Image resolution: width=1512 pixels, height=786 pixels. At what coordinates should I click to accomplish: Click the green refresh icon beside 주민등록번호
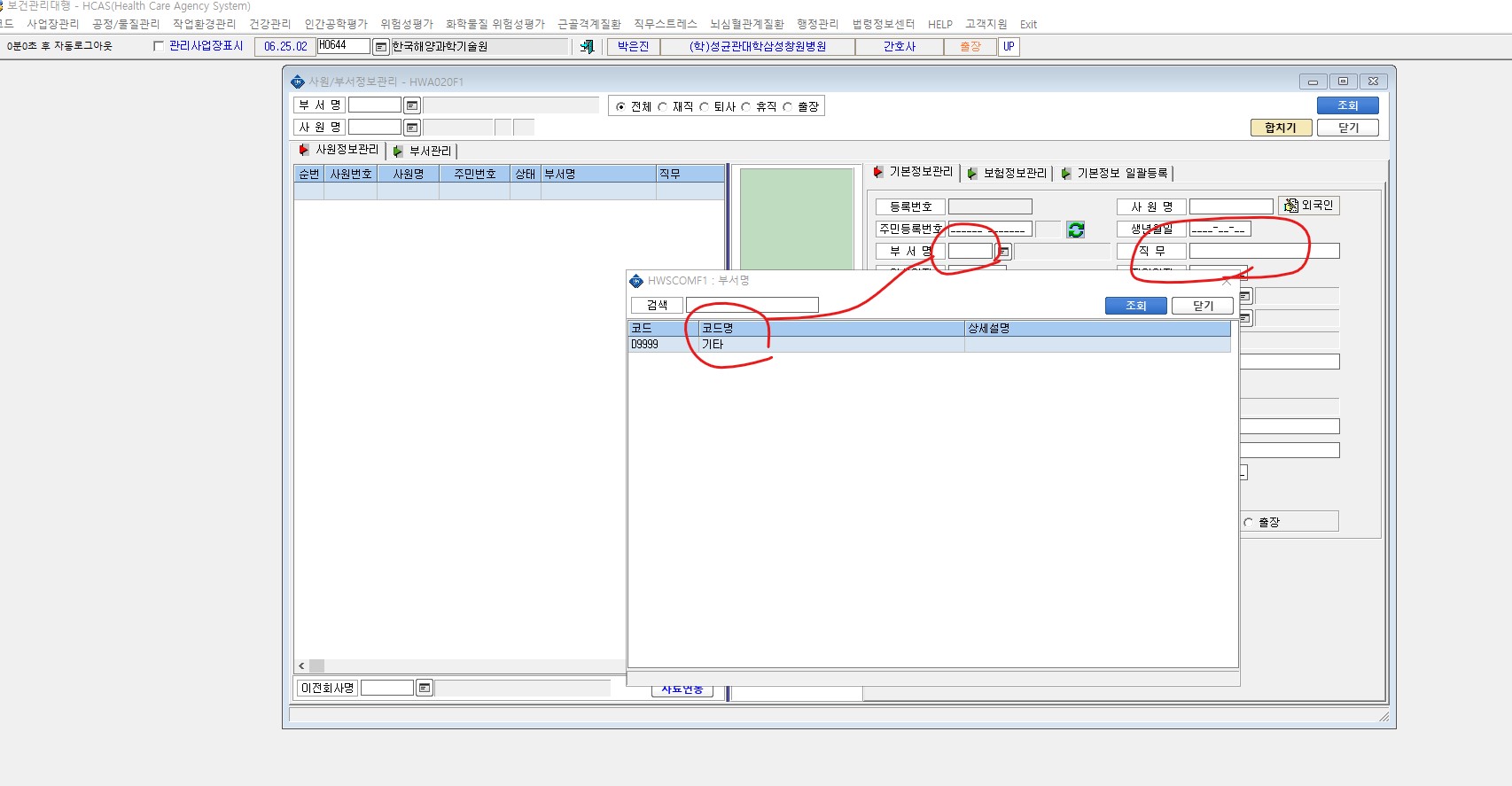[x=1076, y=230]
